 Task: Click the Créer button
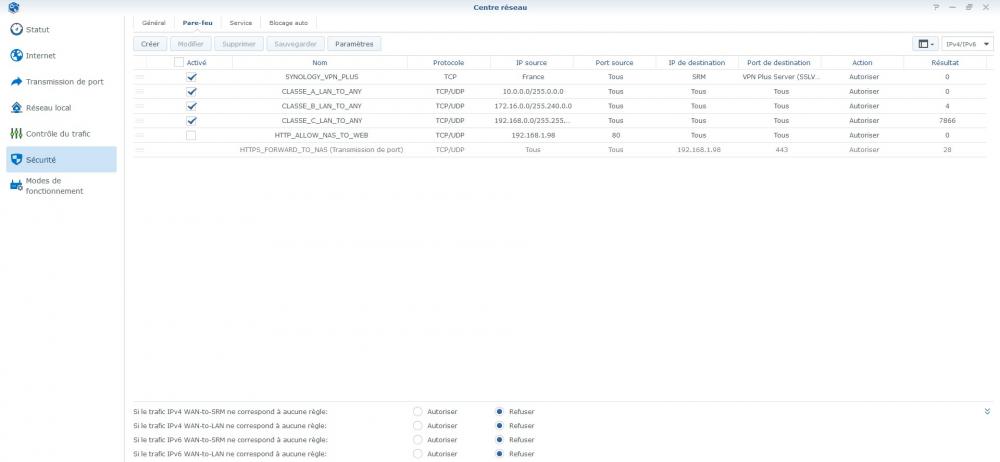point(150,44)
